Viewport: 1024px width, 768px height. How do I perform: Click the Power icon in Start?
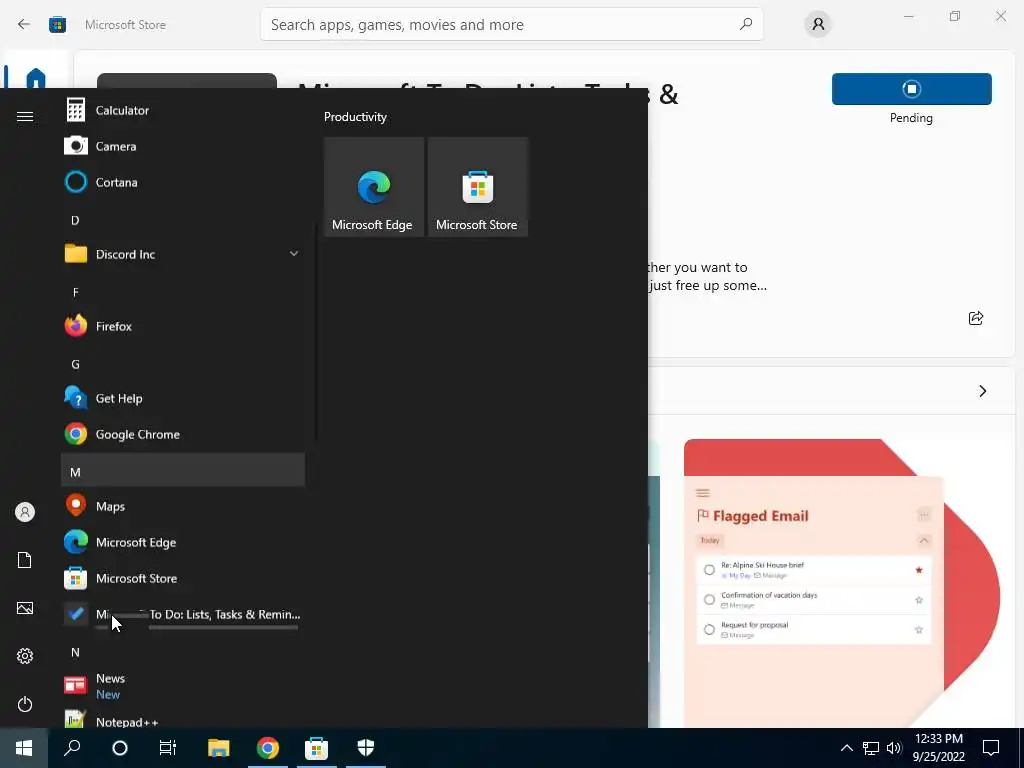tap(25, 704)
